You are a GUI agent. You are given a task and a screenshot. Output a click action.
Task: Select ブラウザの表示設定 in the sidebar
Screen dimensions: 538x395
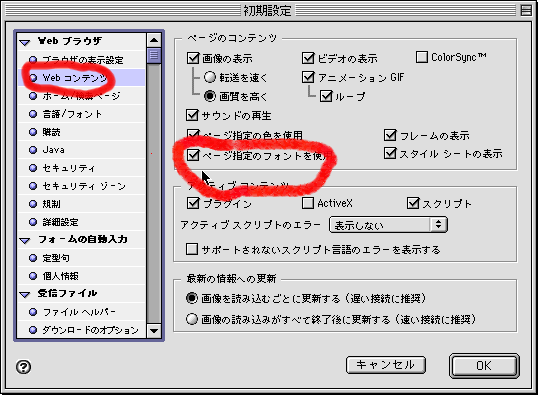pyautogui.click(x=81, y=60)
